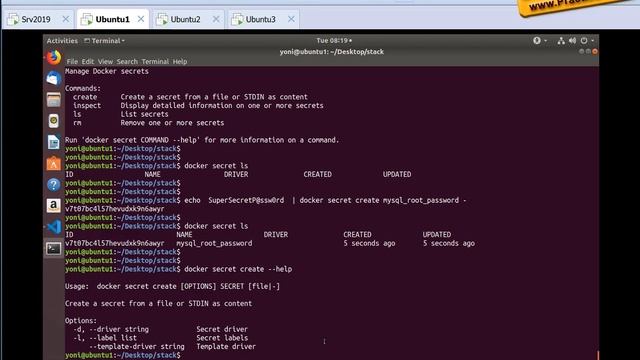Open Visual Studio Code from dock
Screen dimensions: 640x360
[x=53, y=227]
